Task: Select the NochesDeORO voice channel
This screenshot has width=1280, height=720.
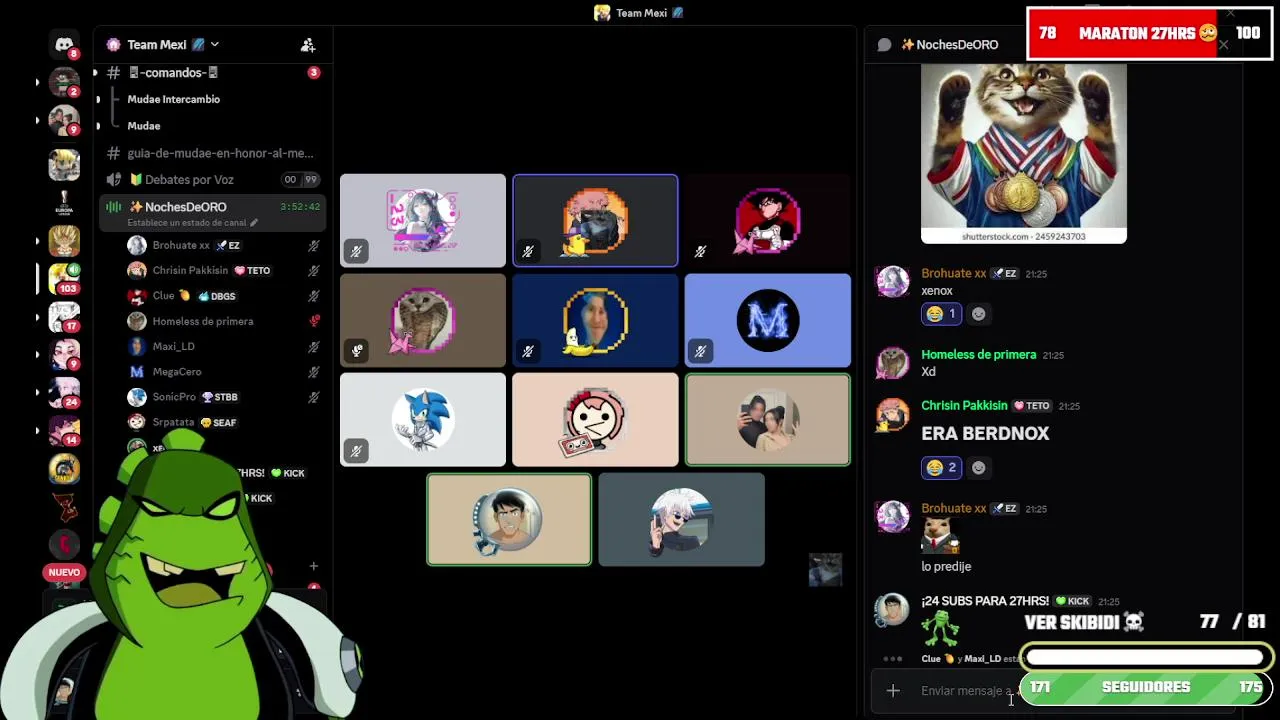Action: coord(212,213)
